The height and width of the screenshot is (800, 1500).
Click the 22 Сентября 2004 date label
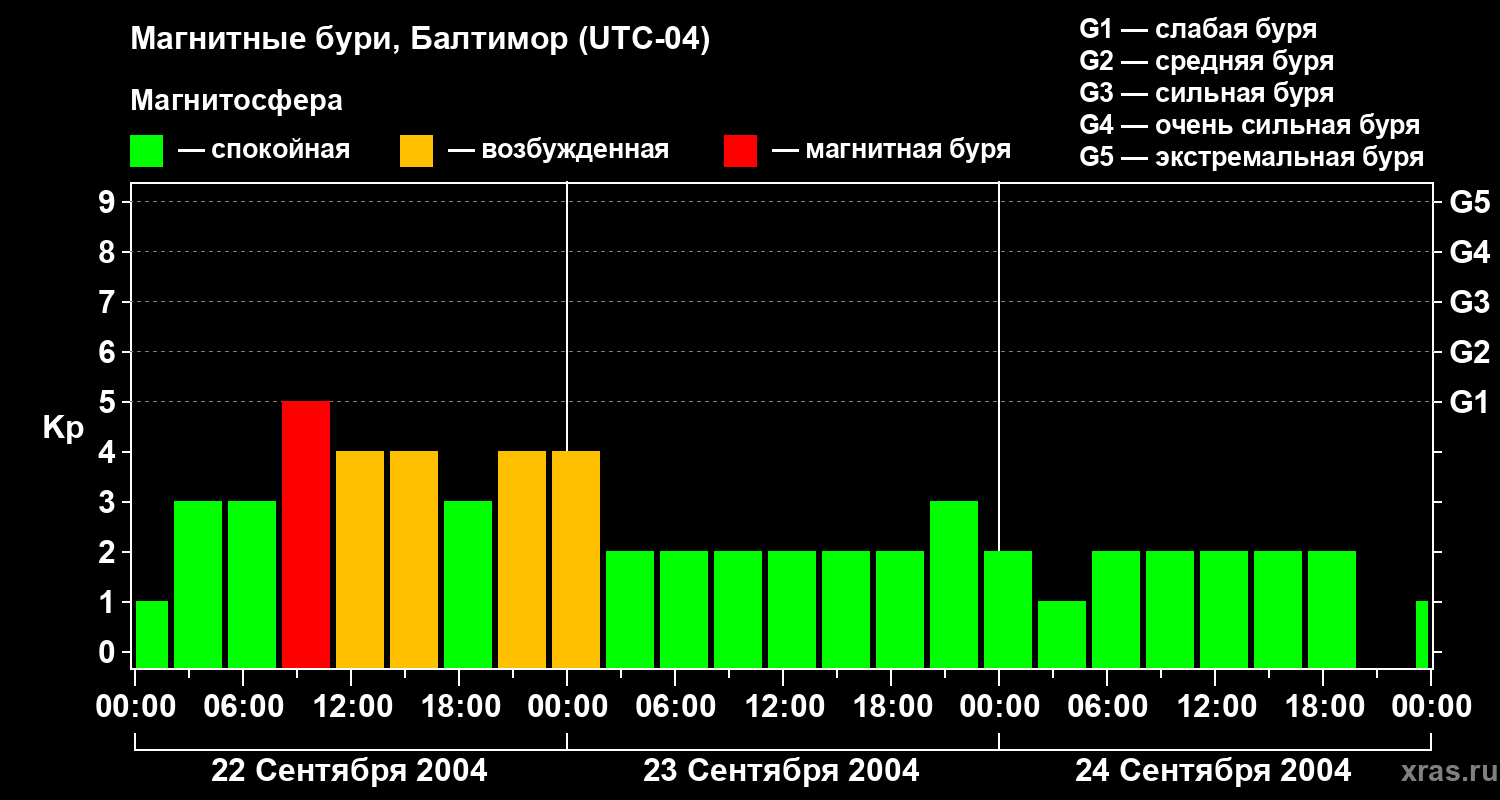click(349, 770)
